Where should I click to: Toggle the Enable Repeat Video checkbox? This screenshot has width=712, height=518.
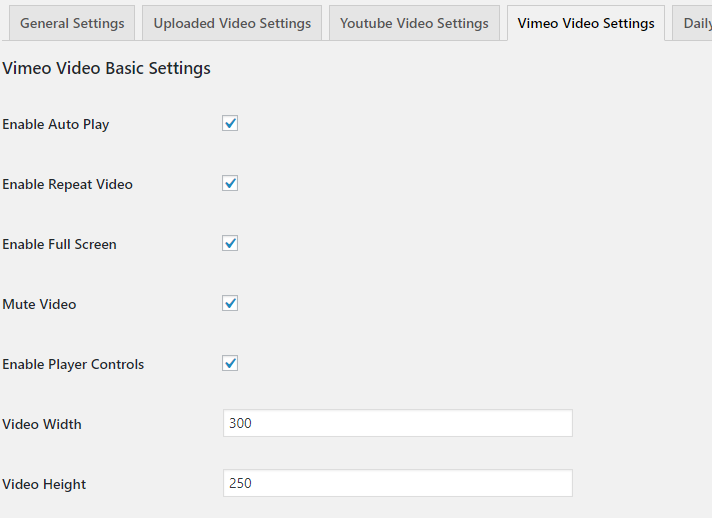[x=230, y=184]
